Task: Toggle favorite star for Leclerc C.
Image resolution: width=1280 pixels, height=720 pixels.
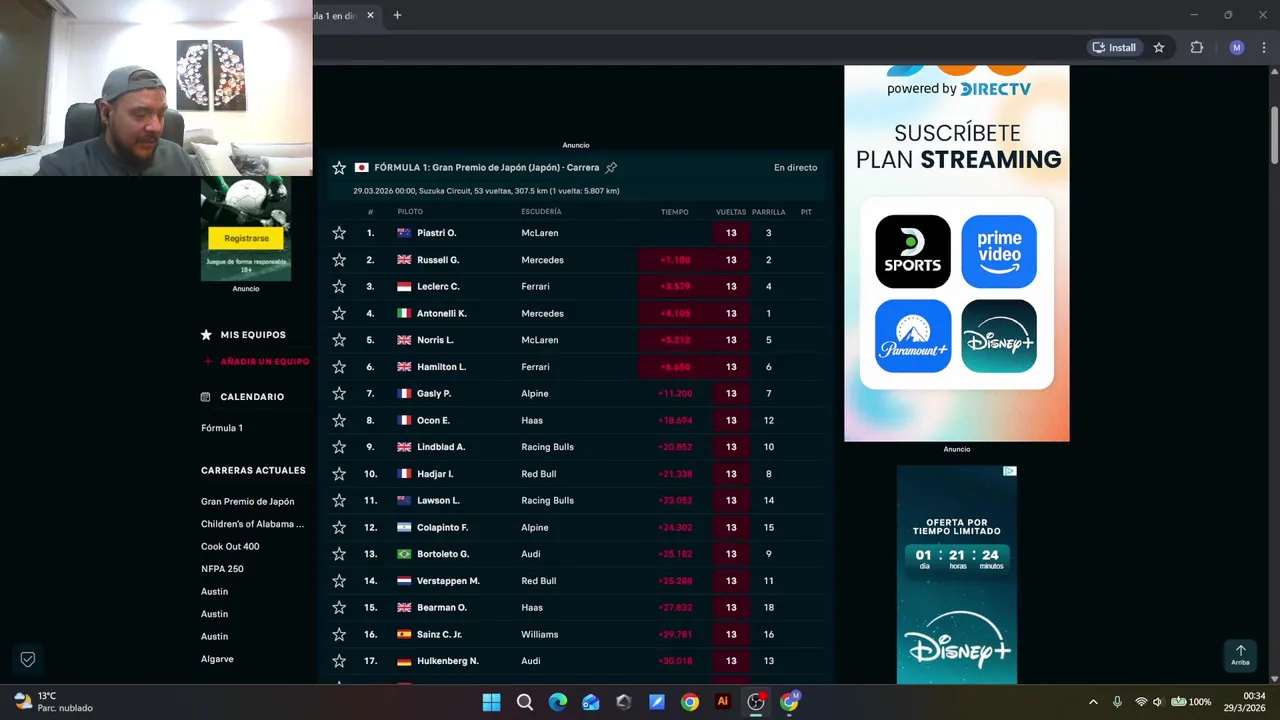Action: tap(339, 286)
